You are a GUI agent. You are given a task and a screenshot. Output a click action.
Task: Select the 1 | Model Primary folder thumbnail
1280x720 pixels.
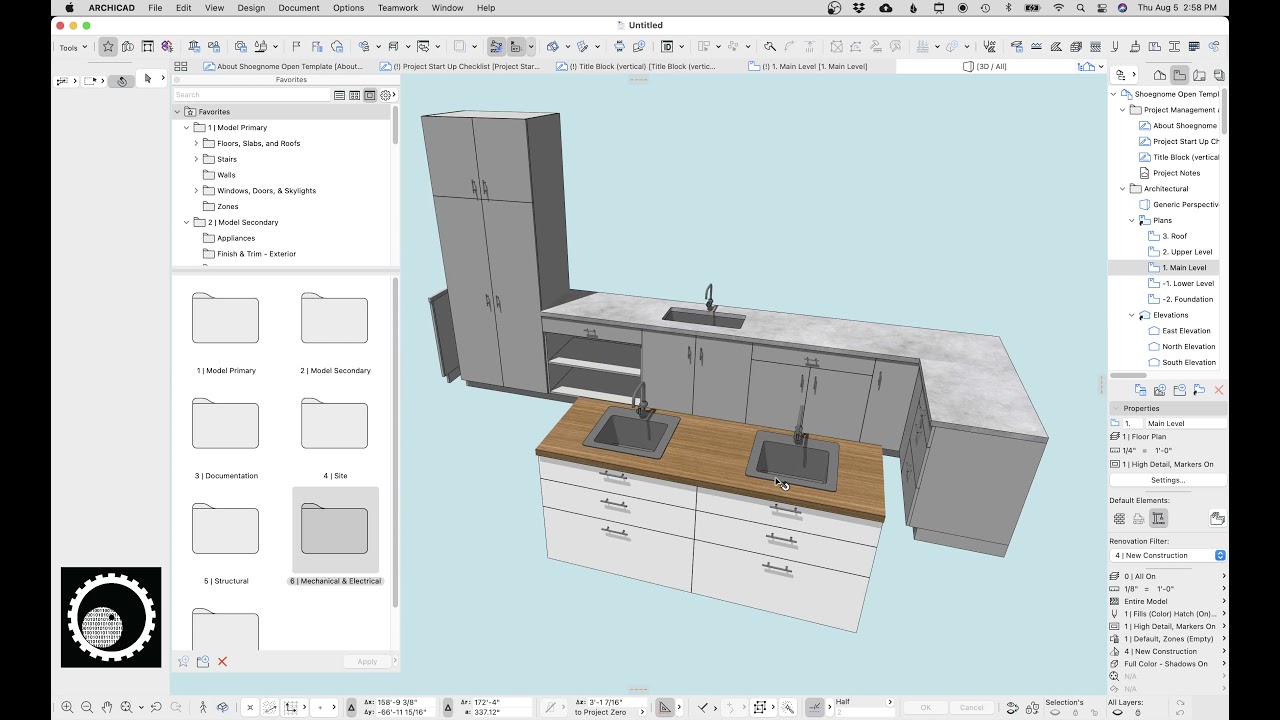225,318
